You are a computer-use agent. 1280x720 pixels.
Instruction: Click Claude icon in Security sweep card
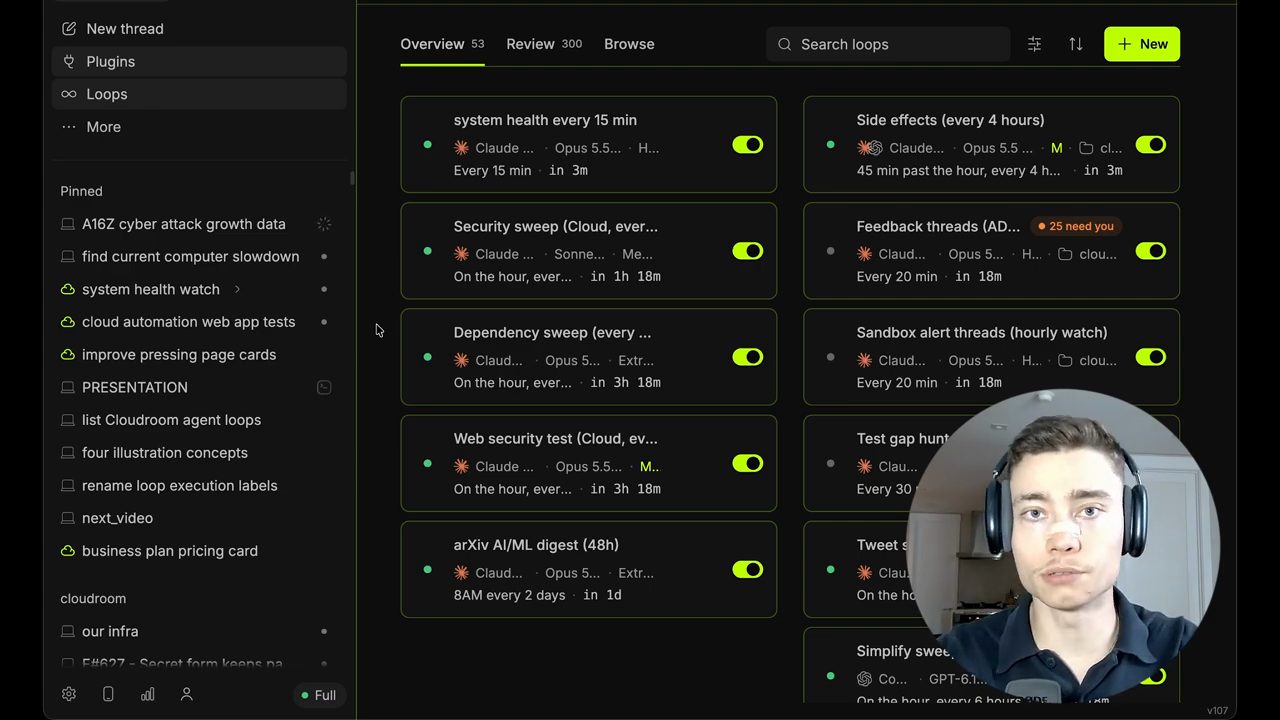click(x=461, y=254)
